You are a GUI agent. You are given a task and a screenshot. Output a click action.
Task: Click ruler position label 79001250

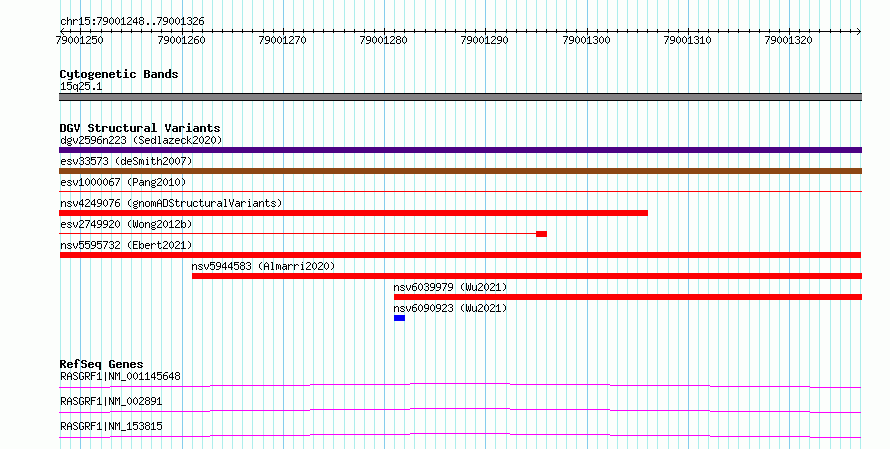(80, 40)
